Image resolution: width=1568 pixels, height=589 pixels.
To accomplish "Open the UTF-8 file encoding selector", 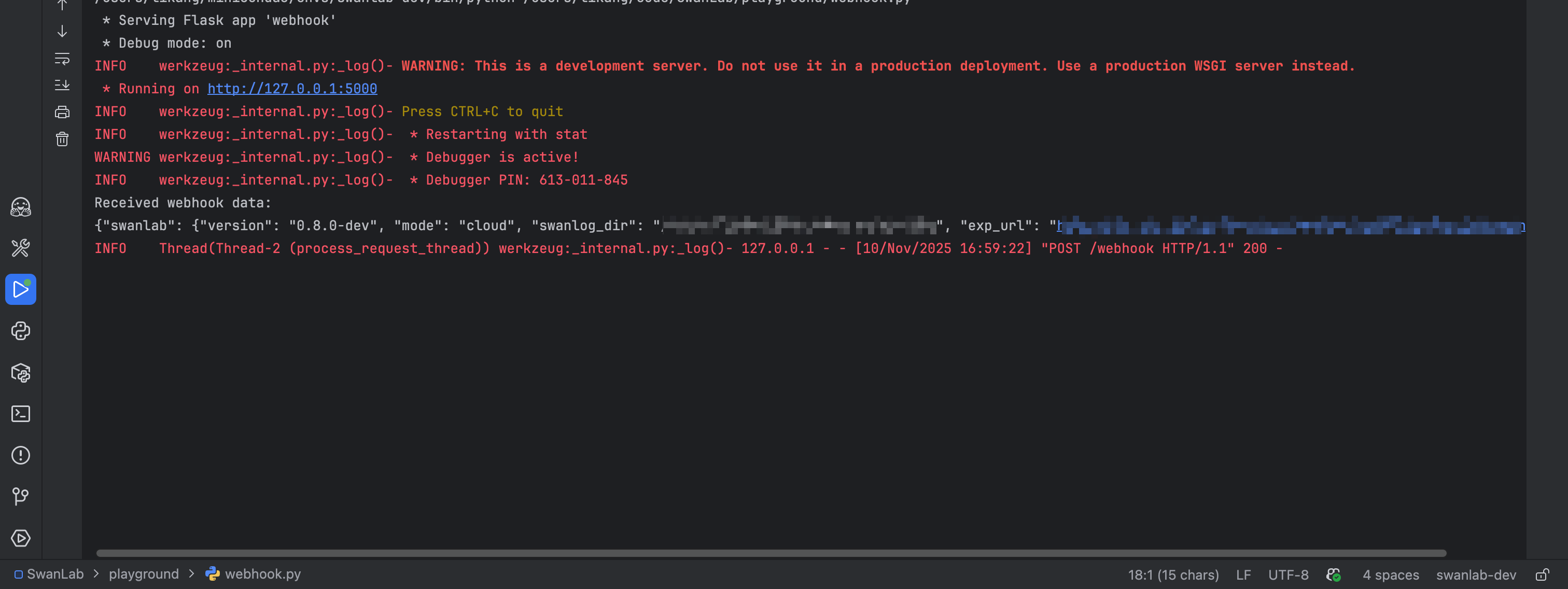I will (x=1288, y=575).
